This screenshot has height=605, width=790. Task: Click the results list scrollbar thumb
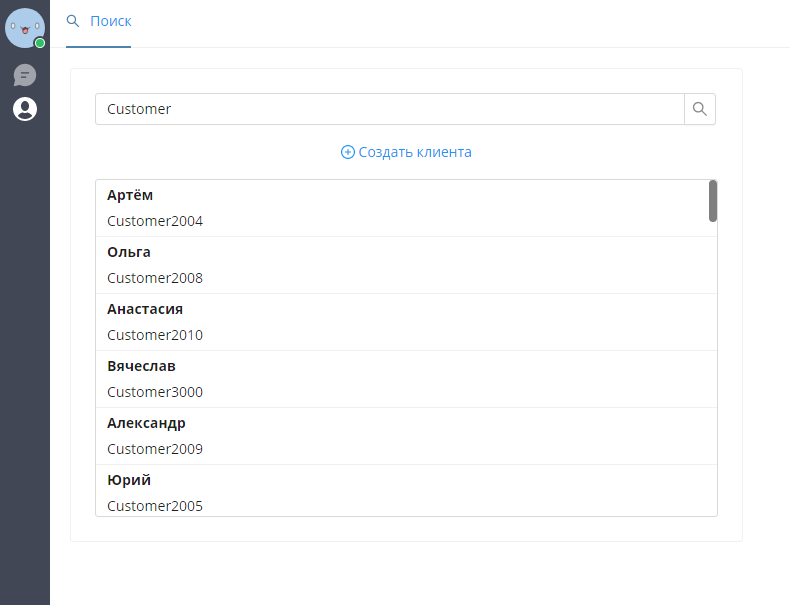coord(712,201)
